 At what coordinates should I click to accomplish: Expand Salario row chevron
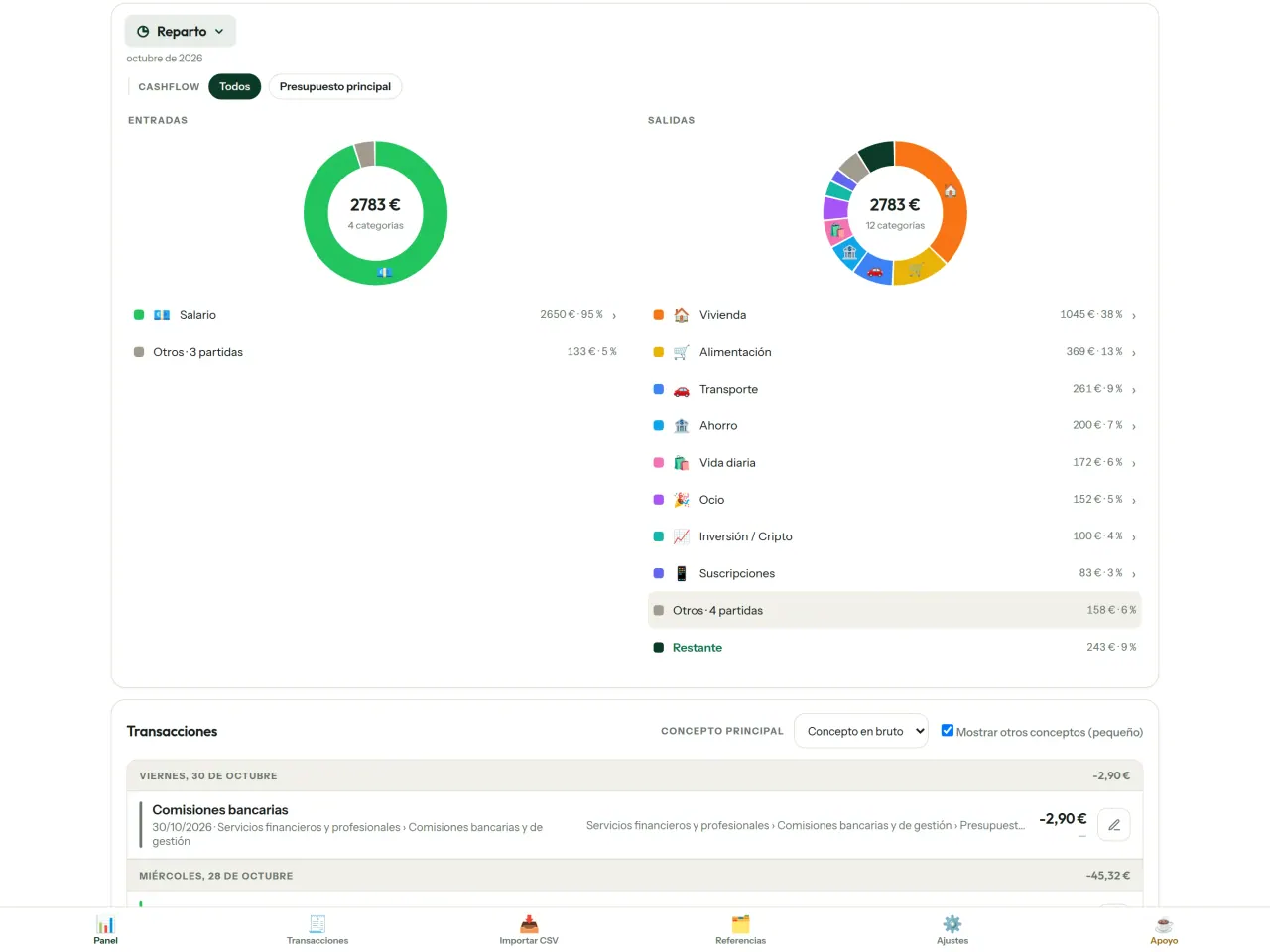click(x=614, y=316)
